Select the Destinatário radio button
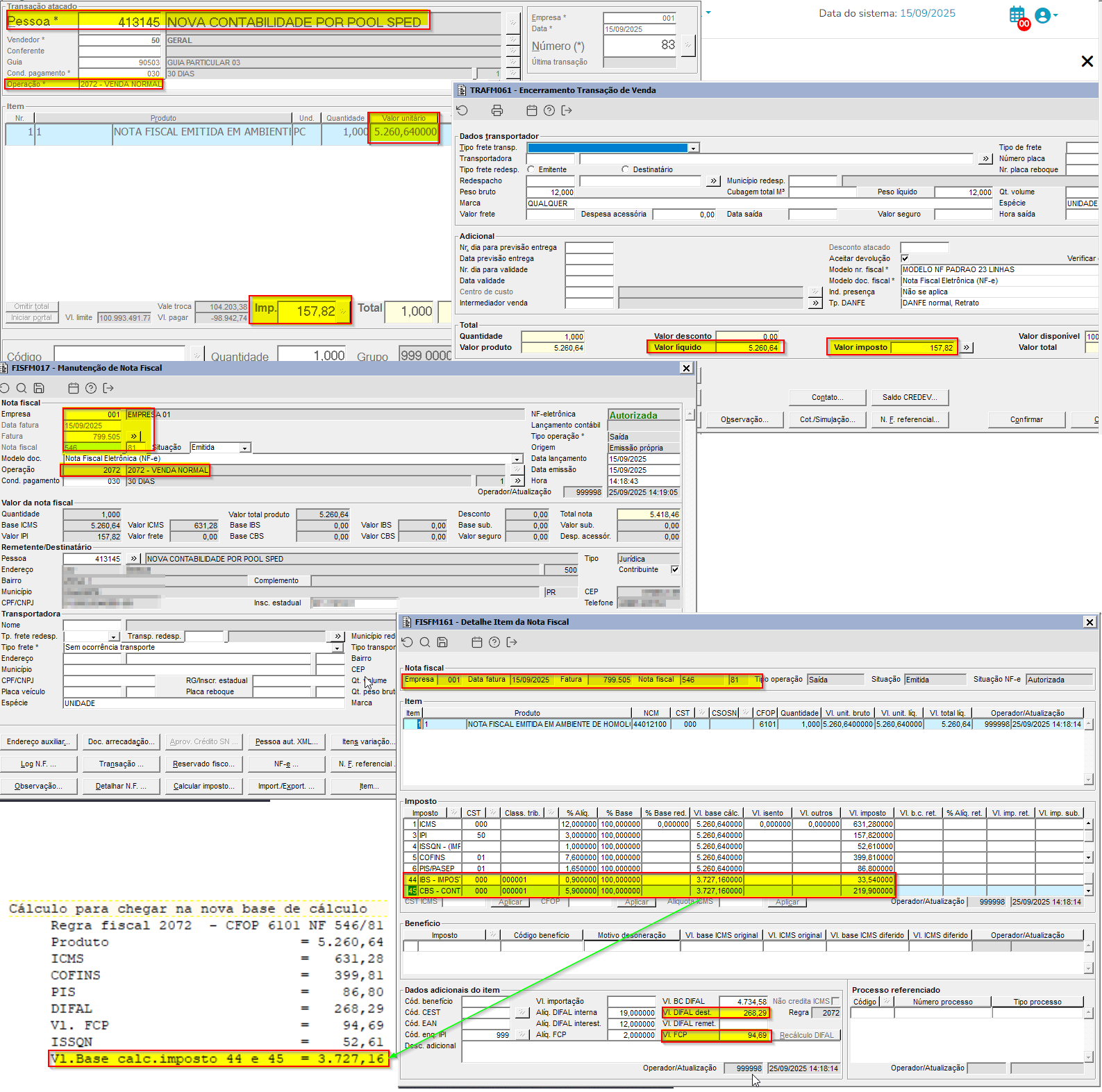Image resolution: width=1102 pixels, height=1092 pixels. tap(626, 169)
